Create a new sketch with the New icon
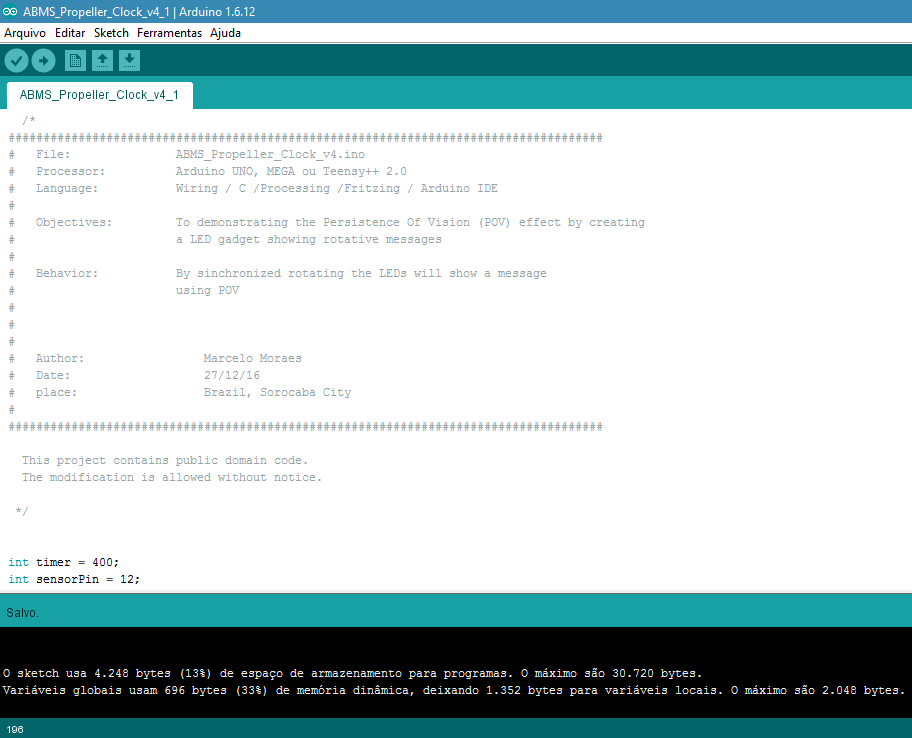 (75, 60)
